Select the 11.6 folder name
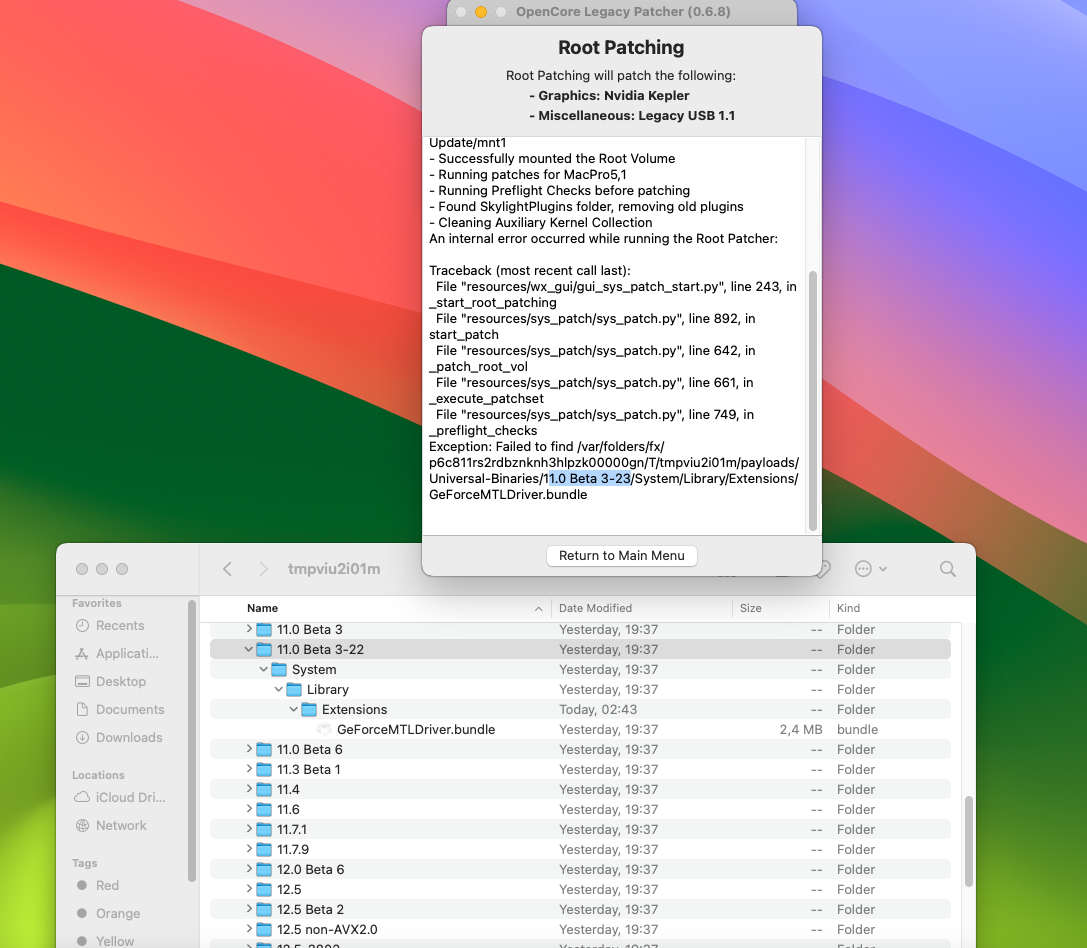Viewport: 1087px width, 948px height. click(288, 809)
